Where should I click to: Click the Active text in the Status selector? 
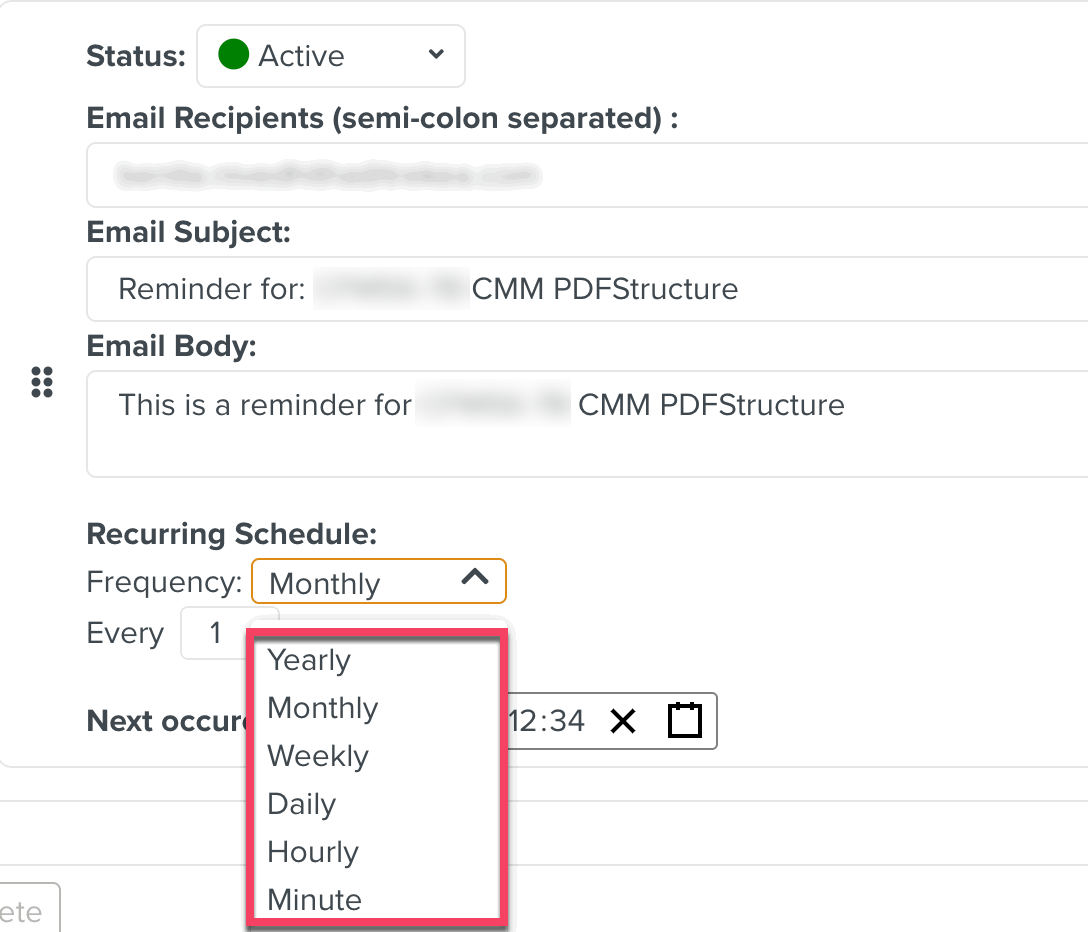[x=301, y=56]
